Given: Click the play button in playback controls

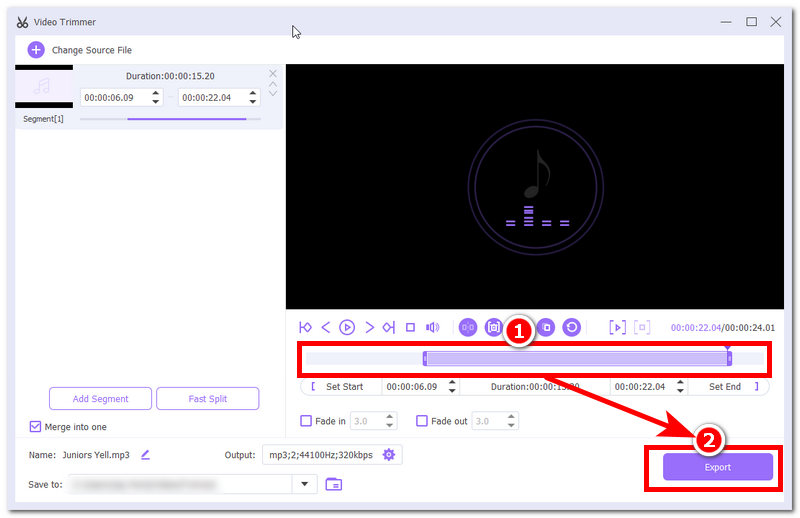Looking at the screenshot, I should click(347, 327).
